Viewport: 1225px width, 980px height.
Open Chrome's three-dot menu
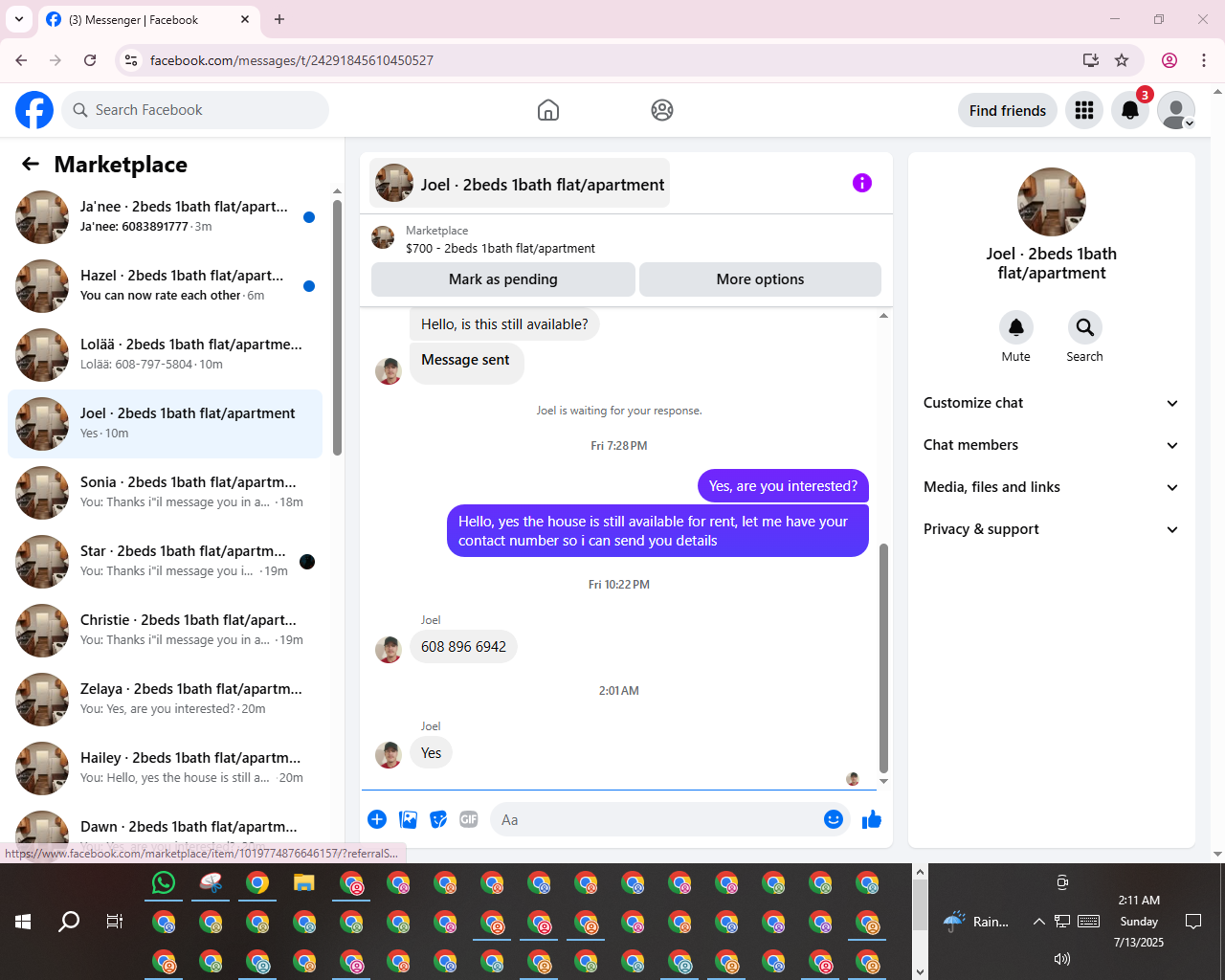click(x=1204, y=60)
